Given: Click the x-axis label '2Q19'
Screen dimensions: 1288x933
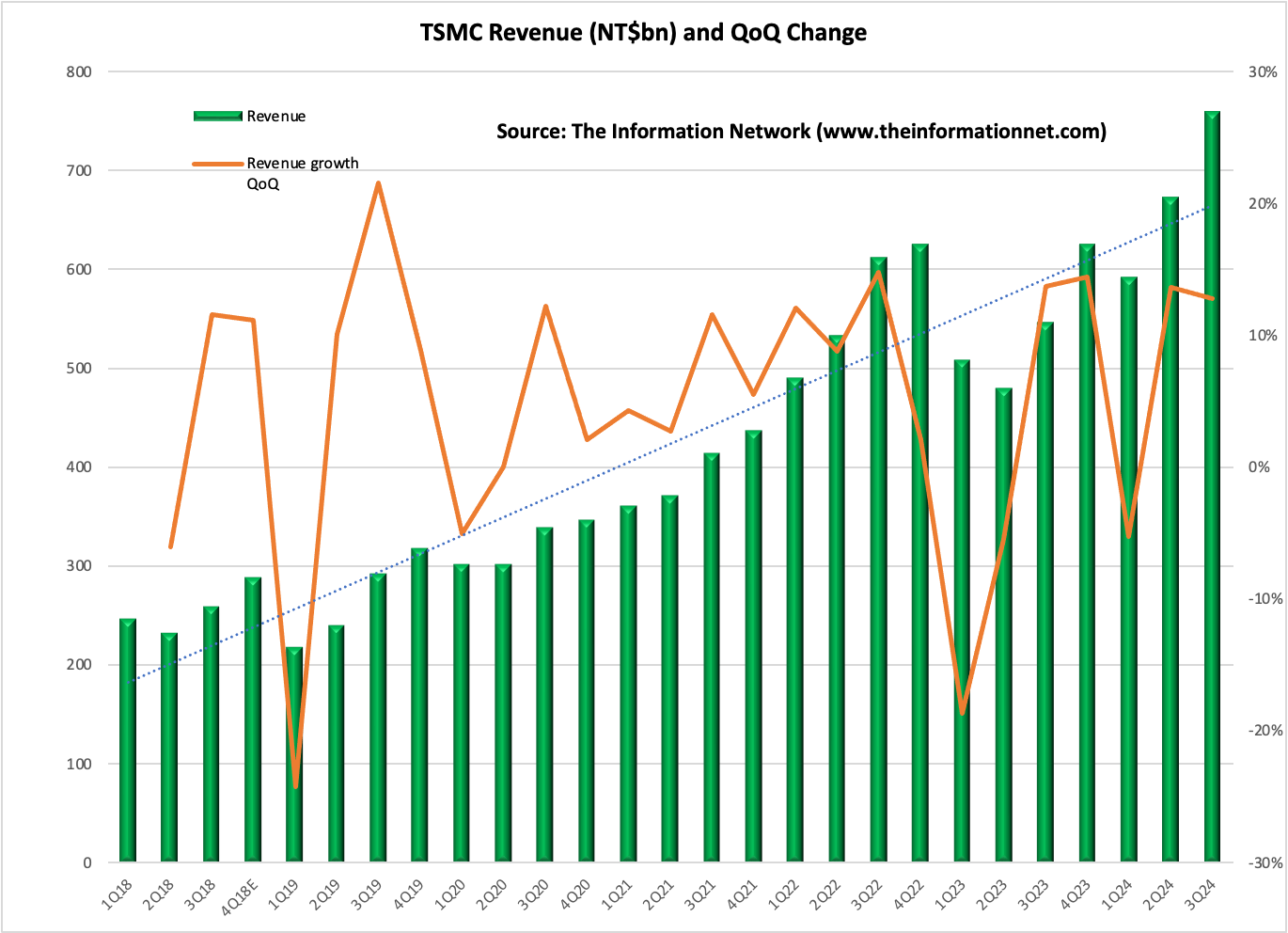Looking at the screenshot, I should click(x=324, y=892).
